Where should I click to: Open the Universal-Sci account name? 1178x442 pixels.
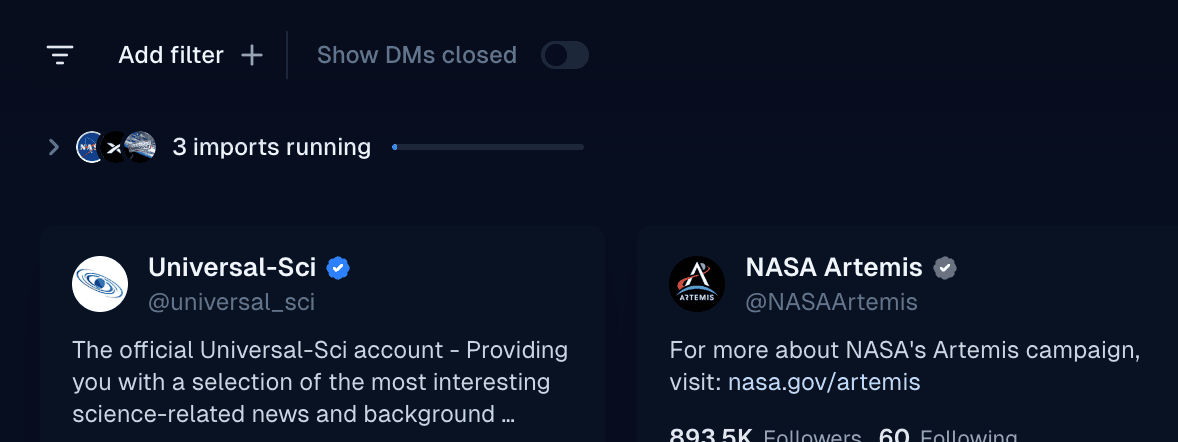[232, 267]
